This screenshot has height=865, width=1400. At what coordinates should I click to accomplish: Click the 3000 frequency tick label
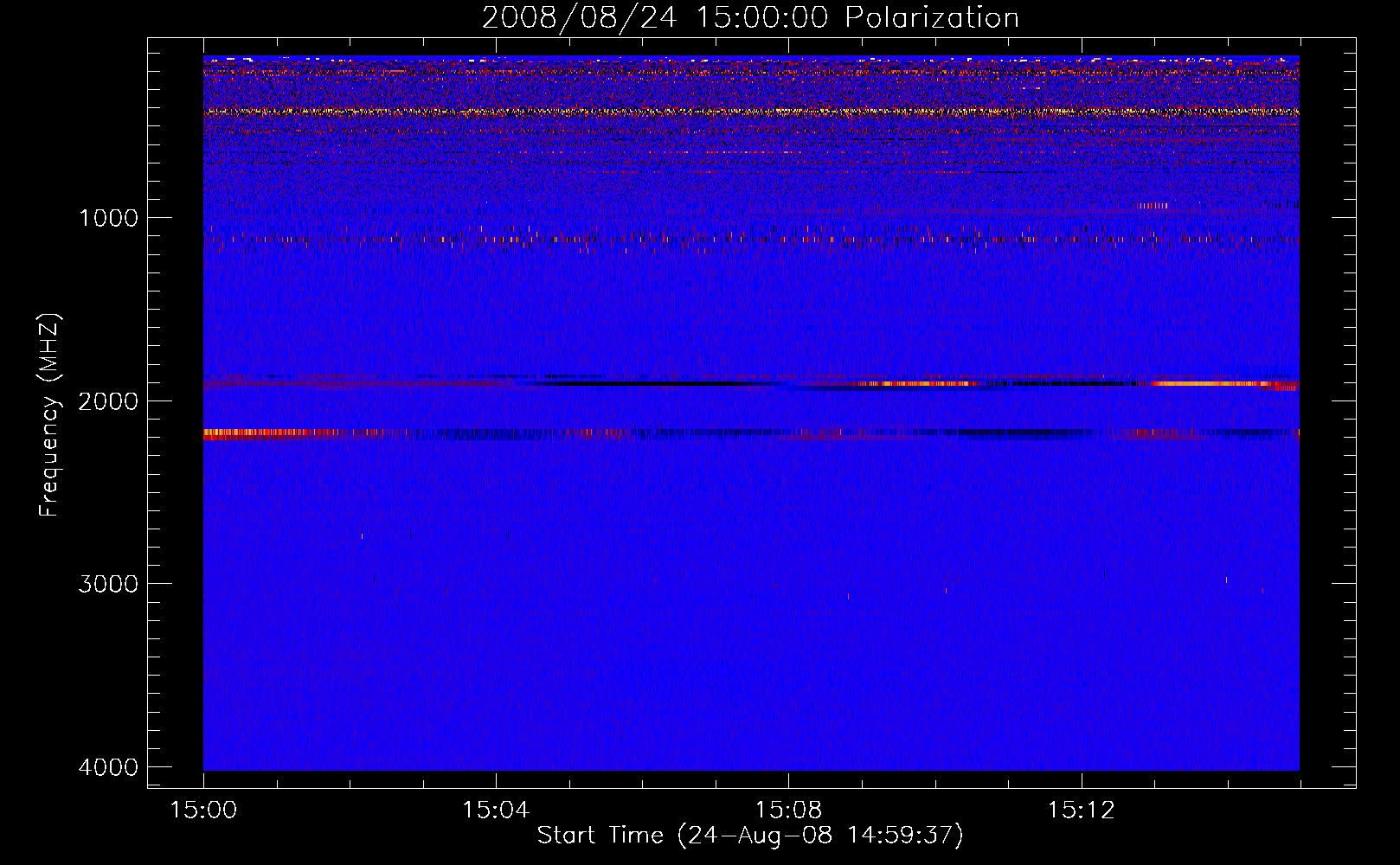[x=108, y=584]
